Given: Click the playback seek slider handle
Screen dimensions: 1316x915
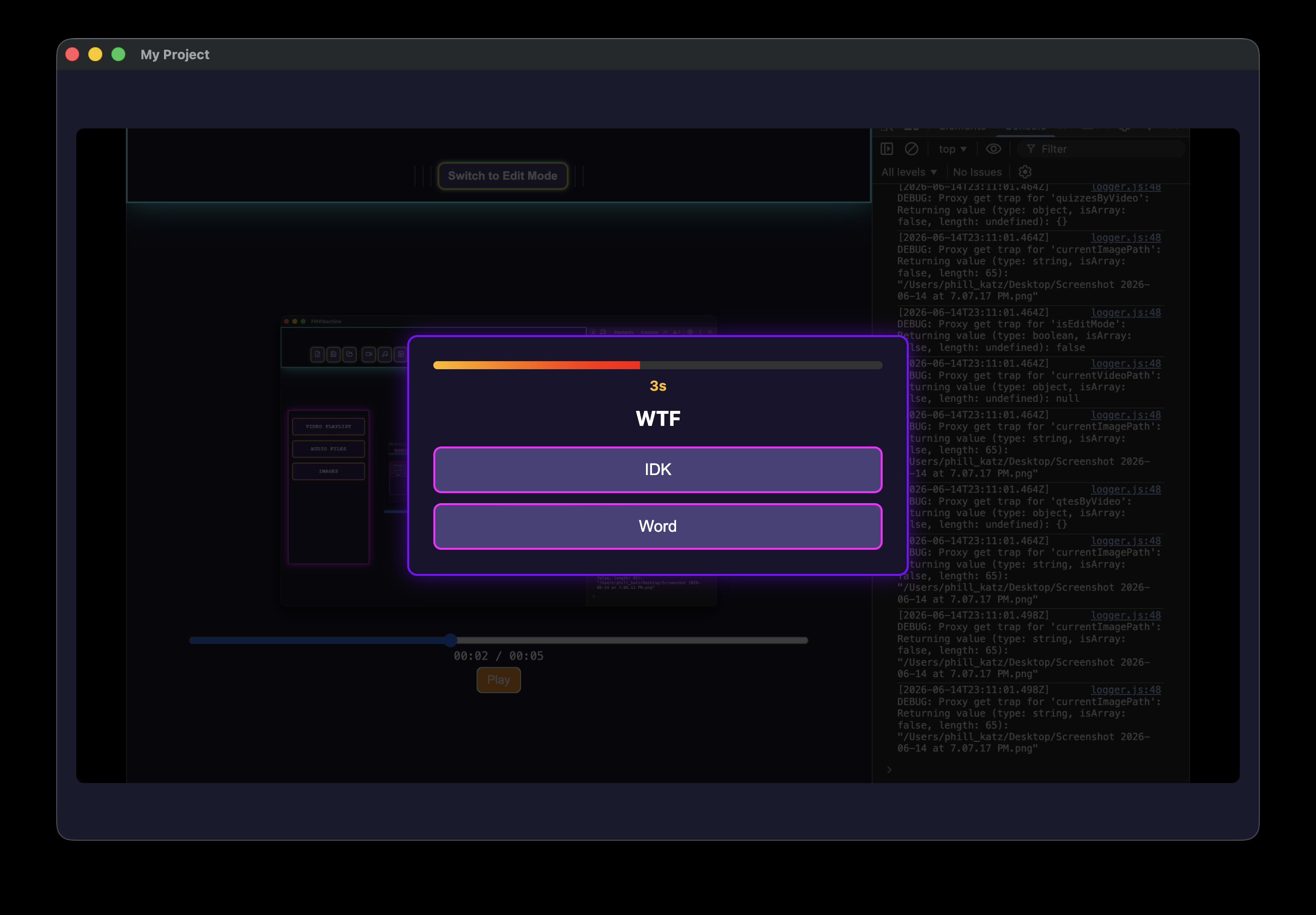Looking at the screenshot, I should point(450,641).
